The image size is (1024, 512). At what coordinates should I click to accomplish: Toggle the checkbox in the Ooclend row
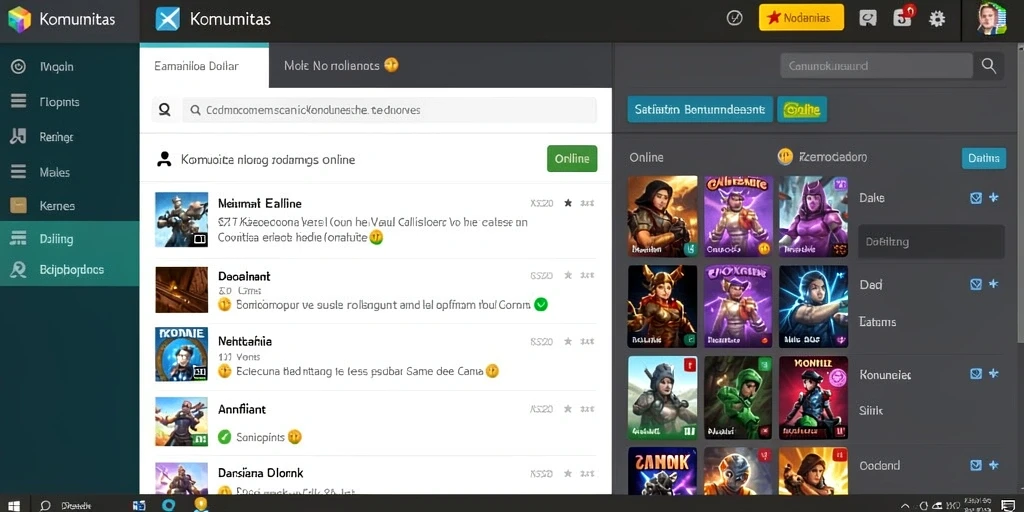coord(976,465)
